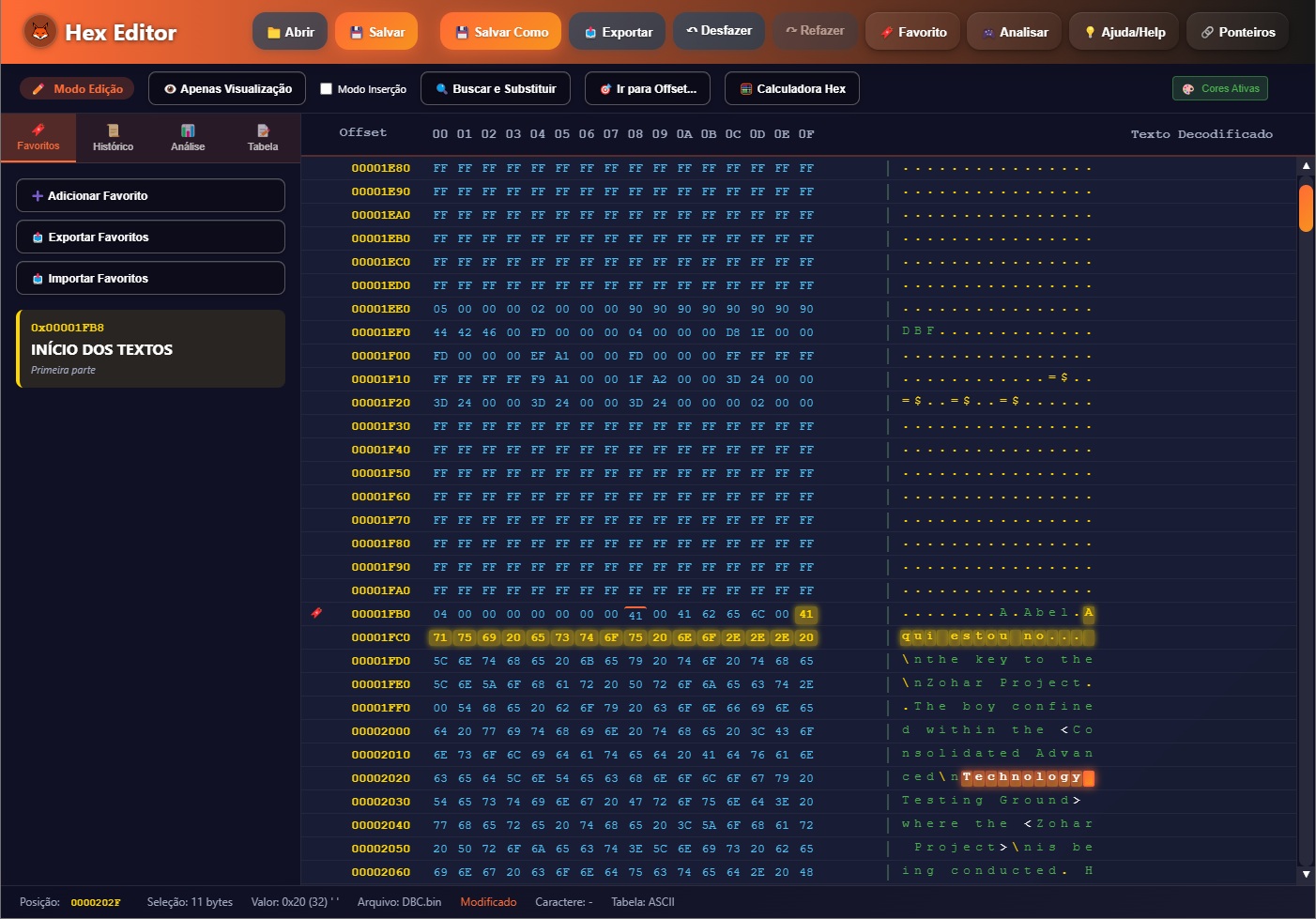
Task: Open the Tabela tab
Action: click(263, 138)
